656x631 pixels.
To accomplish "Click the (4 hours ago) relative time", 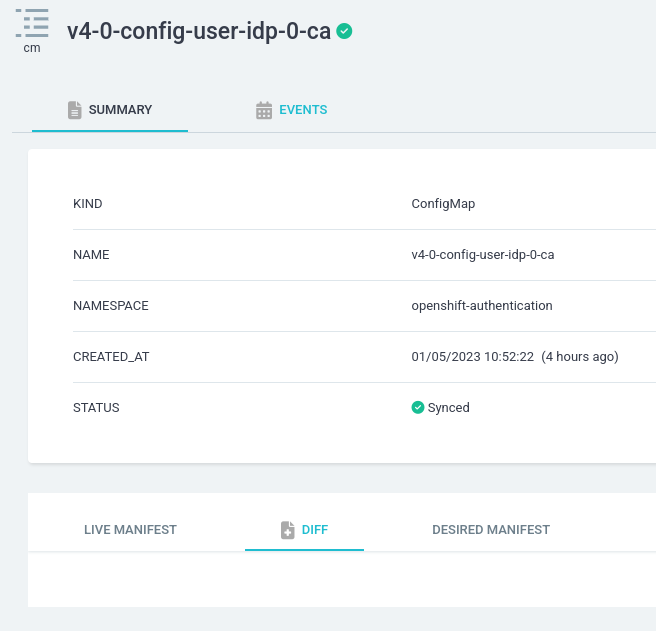I will tap(579, 357).
